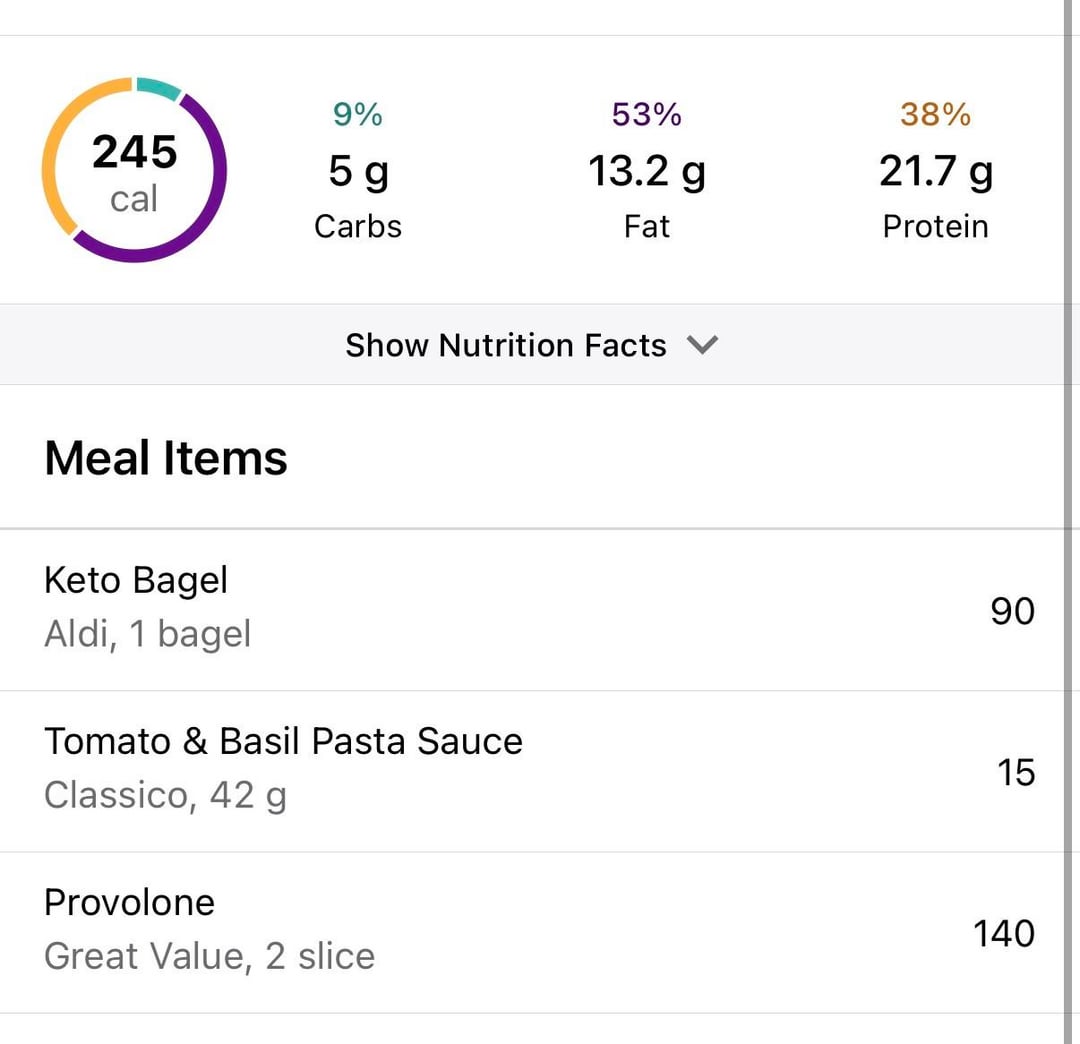Open the Provolone meal item
The image size is (1080, 1044).
[129, 903]
